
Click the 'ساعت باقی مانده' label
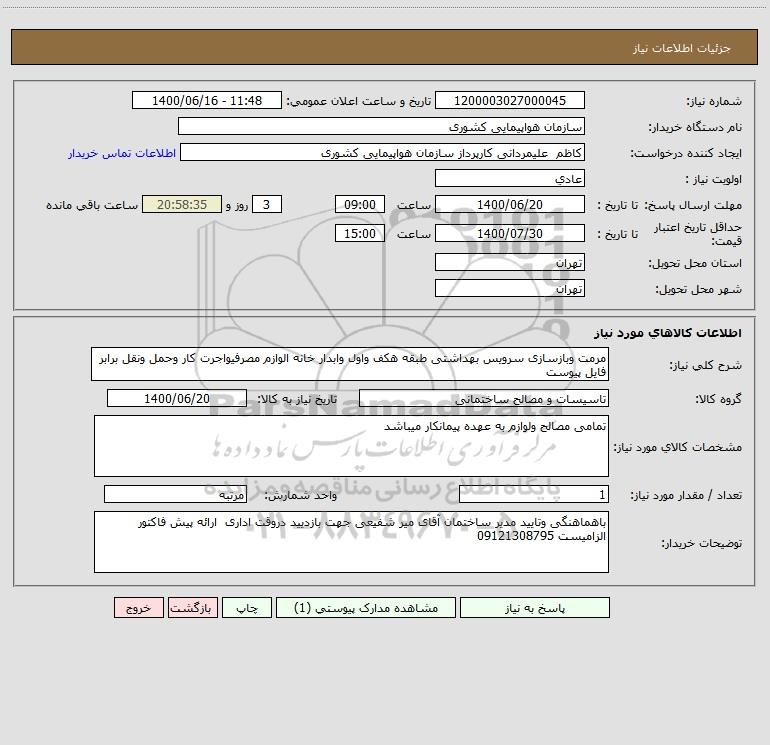coord(92,205)
